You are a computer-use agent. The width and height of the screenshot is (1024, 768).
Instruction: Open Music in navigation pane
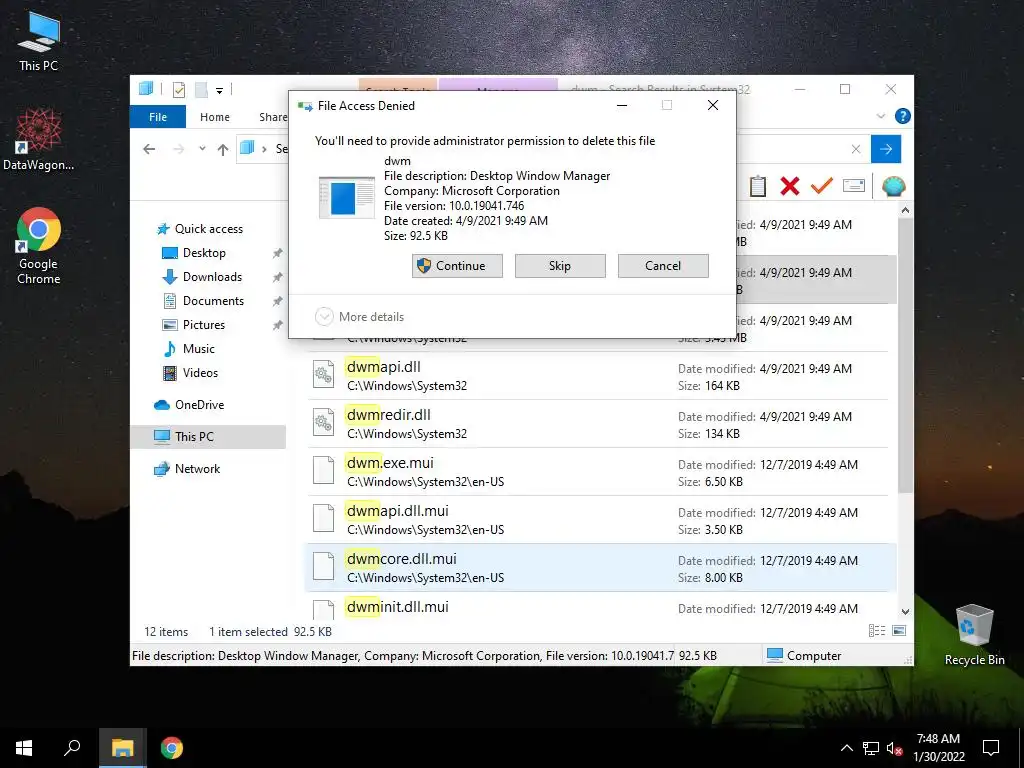point(188,349)
